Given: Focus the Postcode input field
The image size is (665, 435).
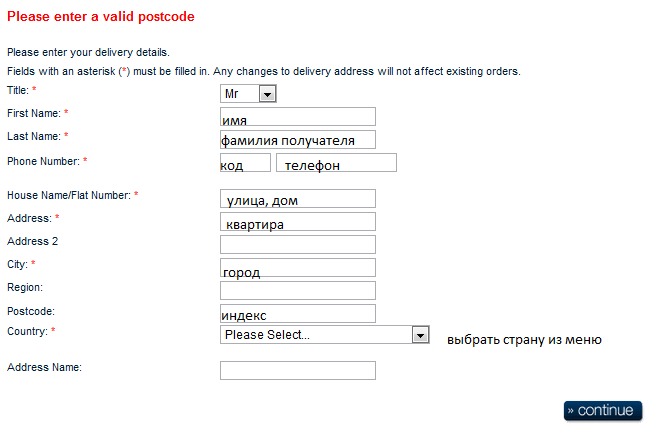Looking at the screenshot, I should tap(298, 313).
